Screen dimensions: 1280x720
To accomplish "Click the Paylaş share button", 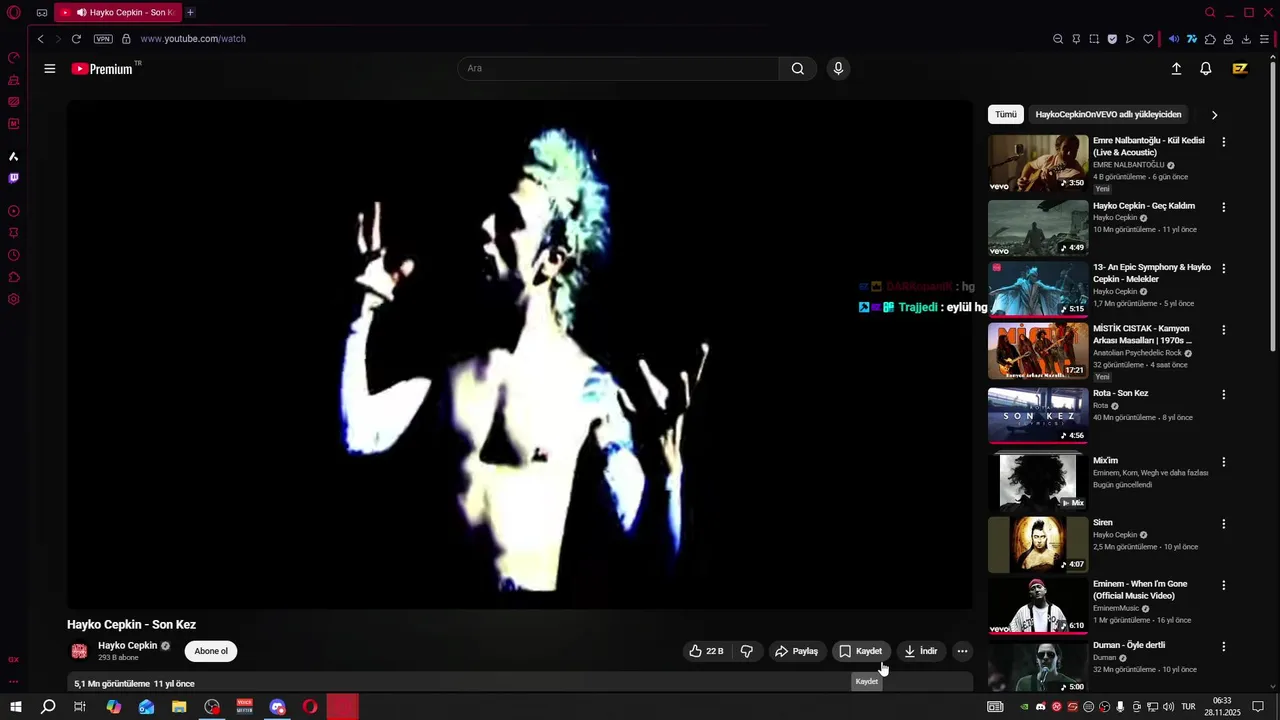I will click(797, 651).
